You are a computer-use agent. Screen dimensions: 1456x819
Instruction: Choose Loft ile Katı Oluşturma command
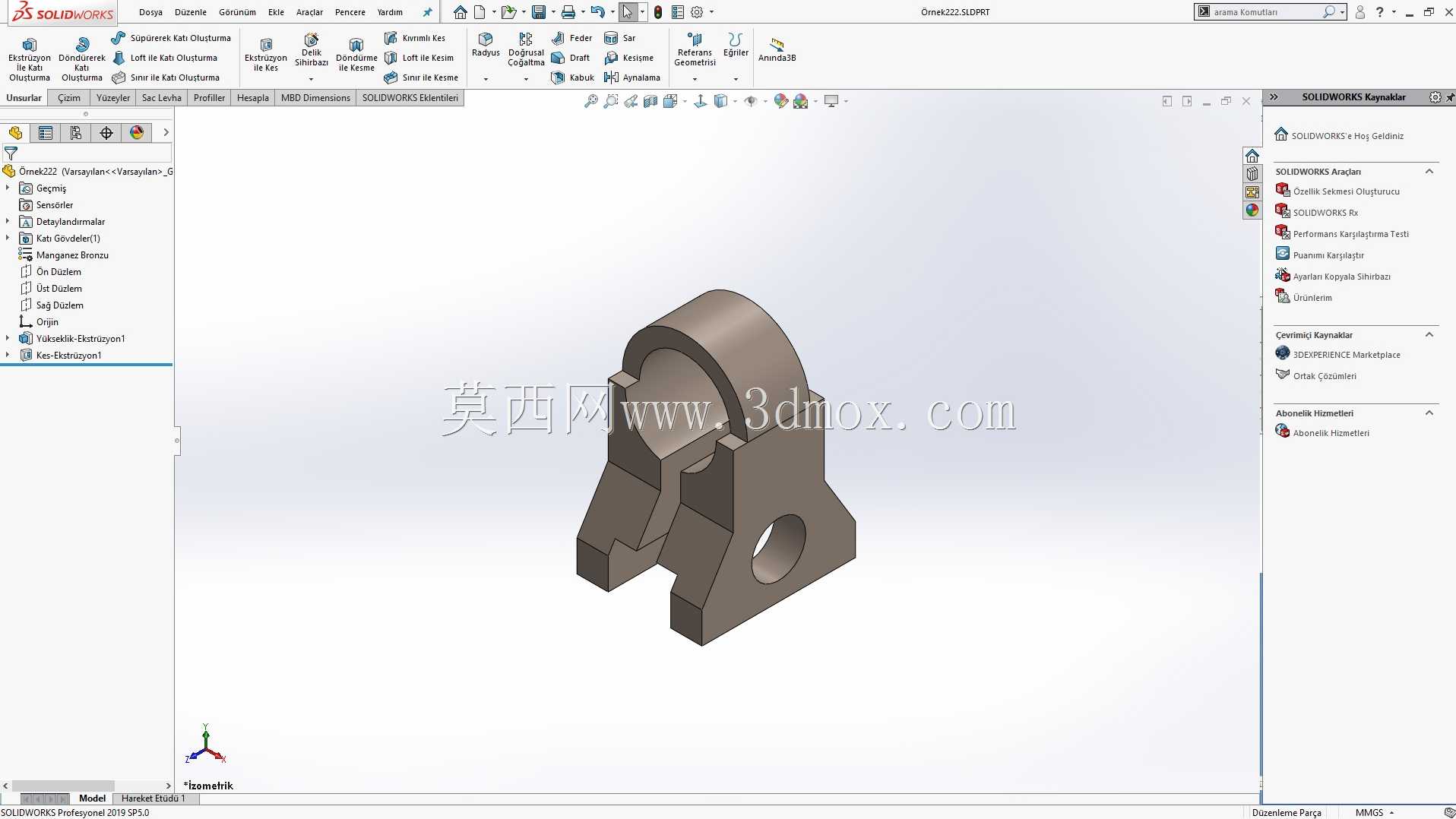coord(164,58)
